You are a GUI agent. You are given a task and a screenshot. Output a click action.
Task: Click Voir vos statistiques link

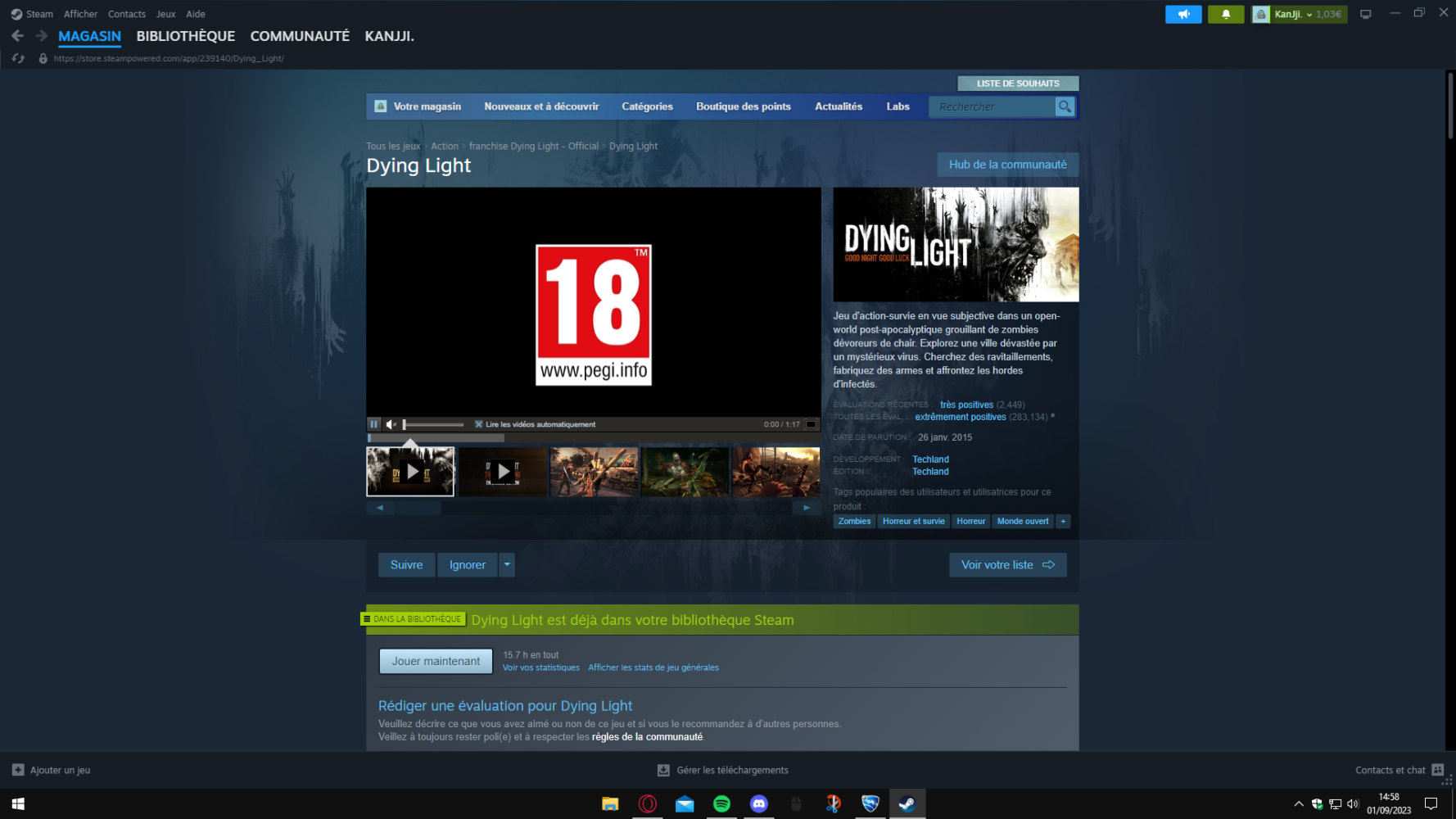point(541,667)
